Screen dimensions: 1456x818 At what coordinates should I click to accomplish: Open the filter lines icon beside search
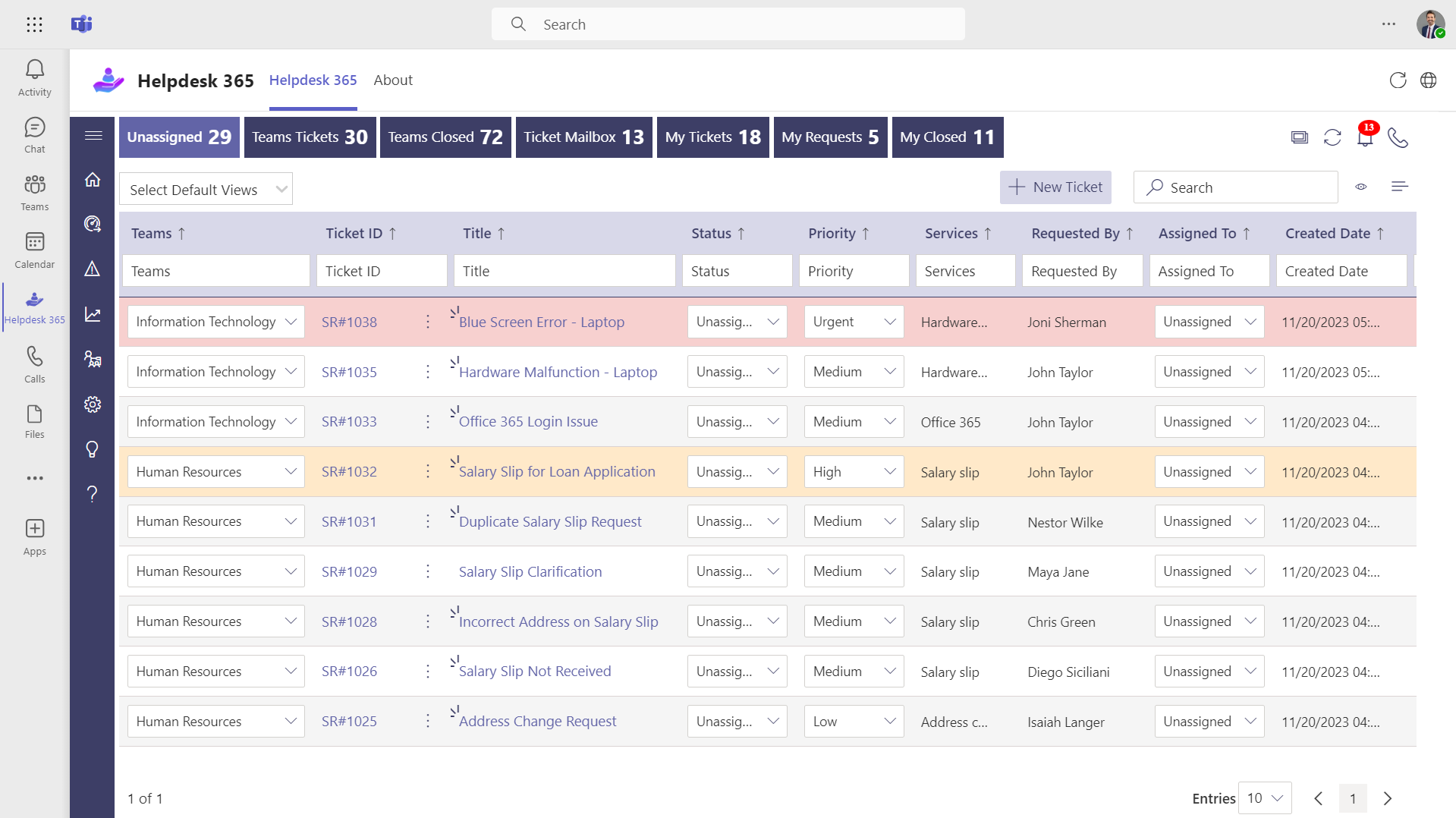pos(1400,187)
